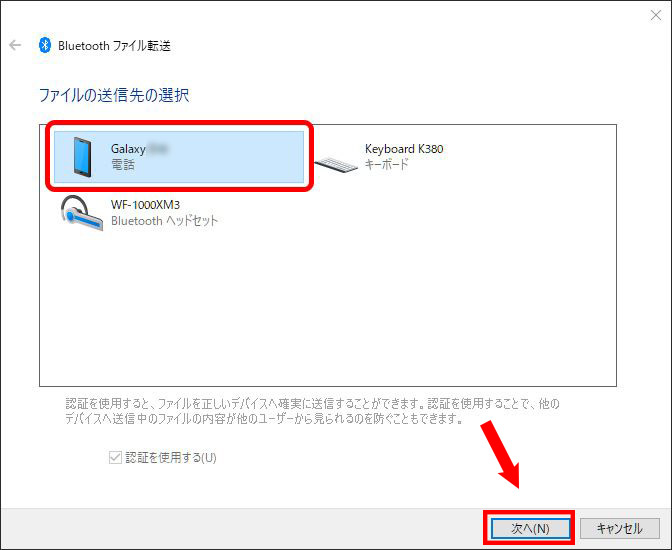Image resolution: width=672 pixels, height=550 pixels.
Task: Click the 次へ(N) button
Action: 530,528
